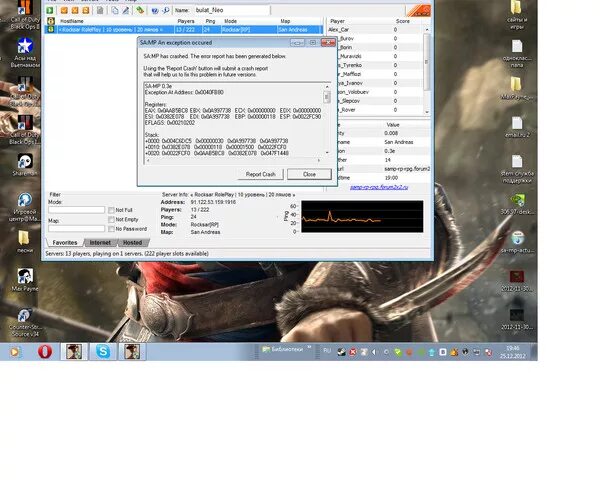Sort server list by Ping column
Viewport: 600px width, 480px height.
210,21
